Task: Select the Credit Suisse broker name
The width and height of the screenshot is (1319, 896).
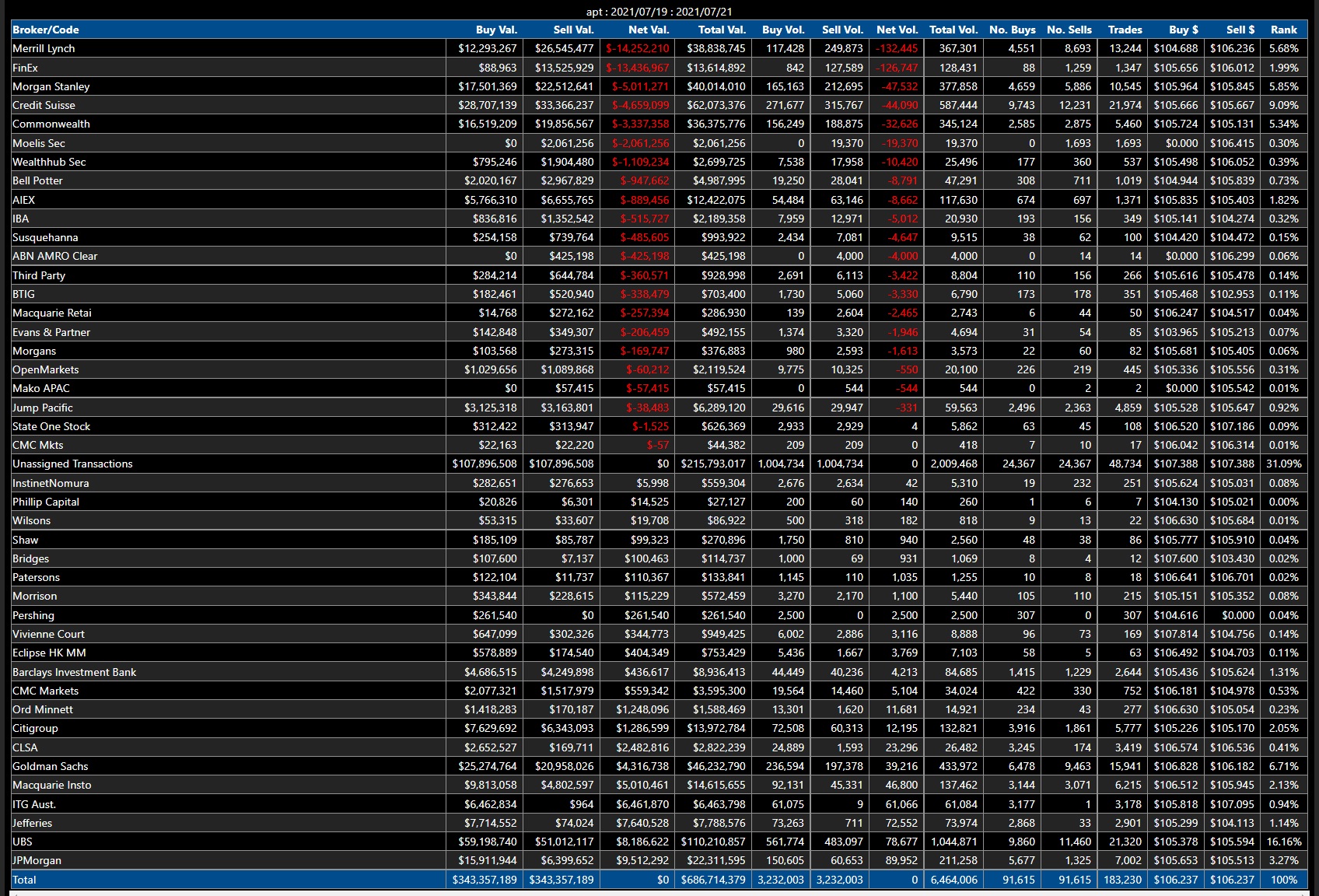Action: tap(44, 105)
